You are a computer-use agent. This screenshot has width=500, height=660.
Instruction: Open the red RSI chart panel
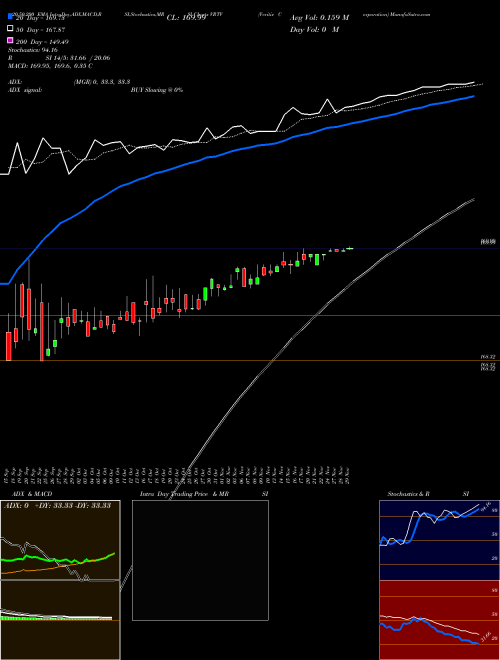click(439, 620)
